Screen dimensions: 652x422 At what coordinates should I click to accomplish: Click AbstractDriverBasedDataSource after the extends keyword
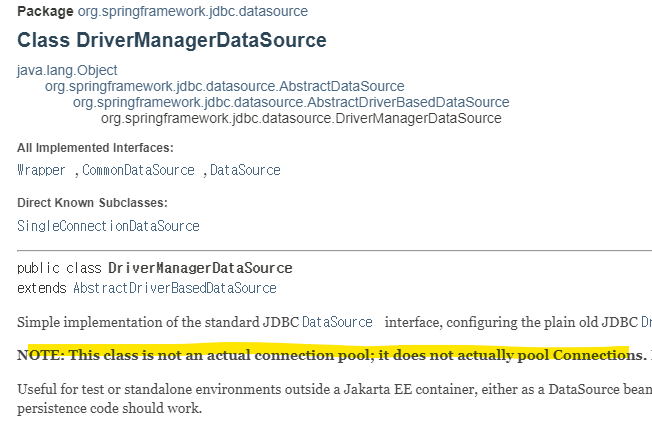pos(175,288)
